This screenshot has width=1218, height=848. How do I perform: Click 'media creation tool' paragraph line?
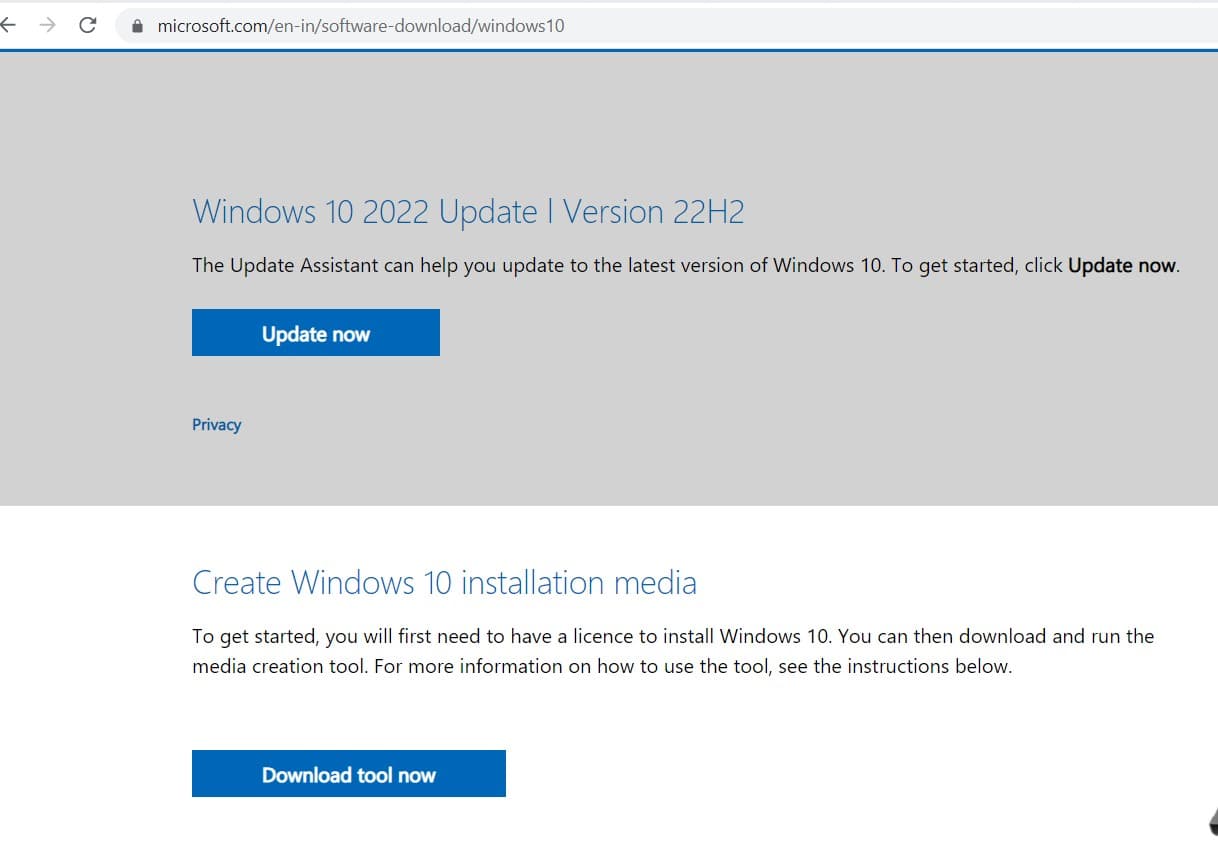[280, 667]
